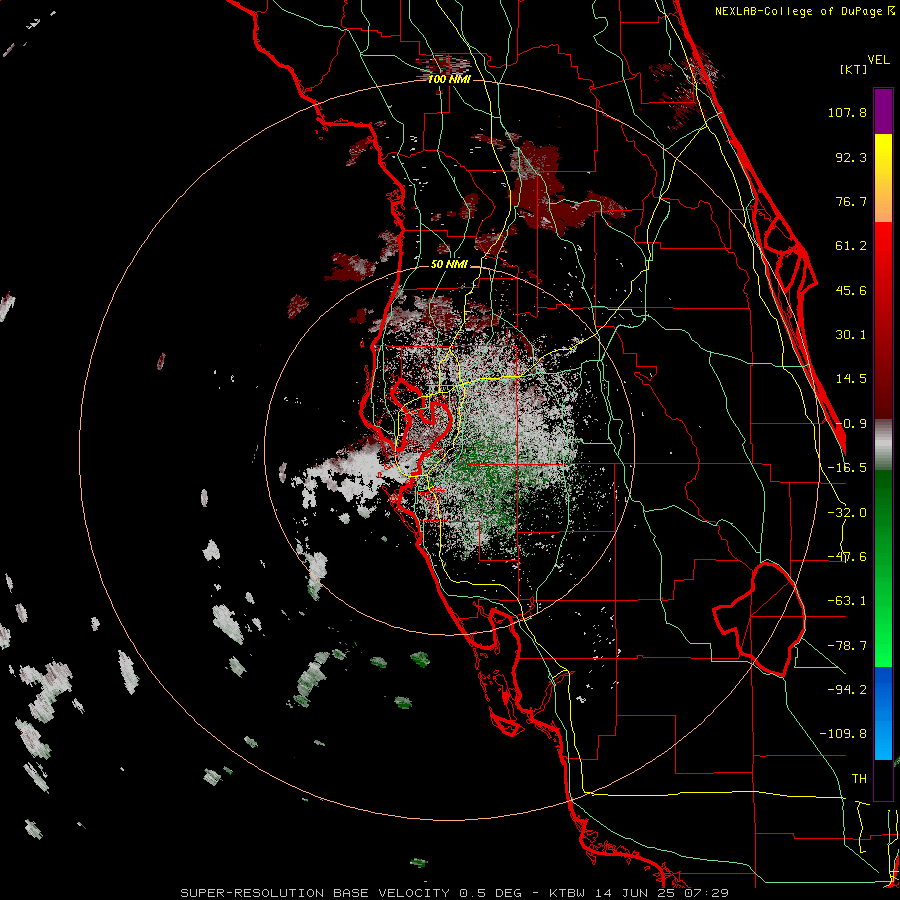Pick the gray near-zero segment of the color bar

click(x=883, y=445)
